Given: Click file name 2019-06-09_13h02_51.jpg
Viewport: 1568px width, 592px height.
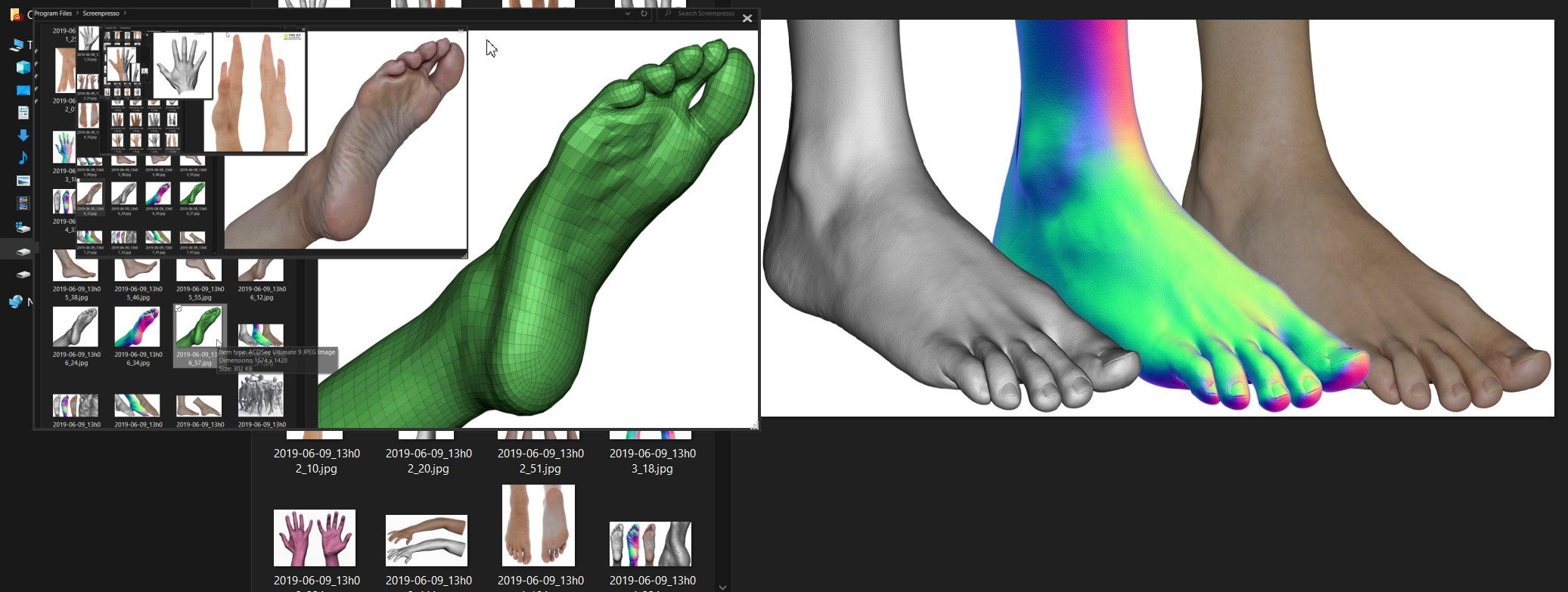Looking at the screenshot, I should point(540,461).
